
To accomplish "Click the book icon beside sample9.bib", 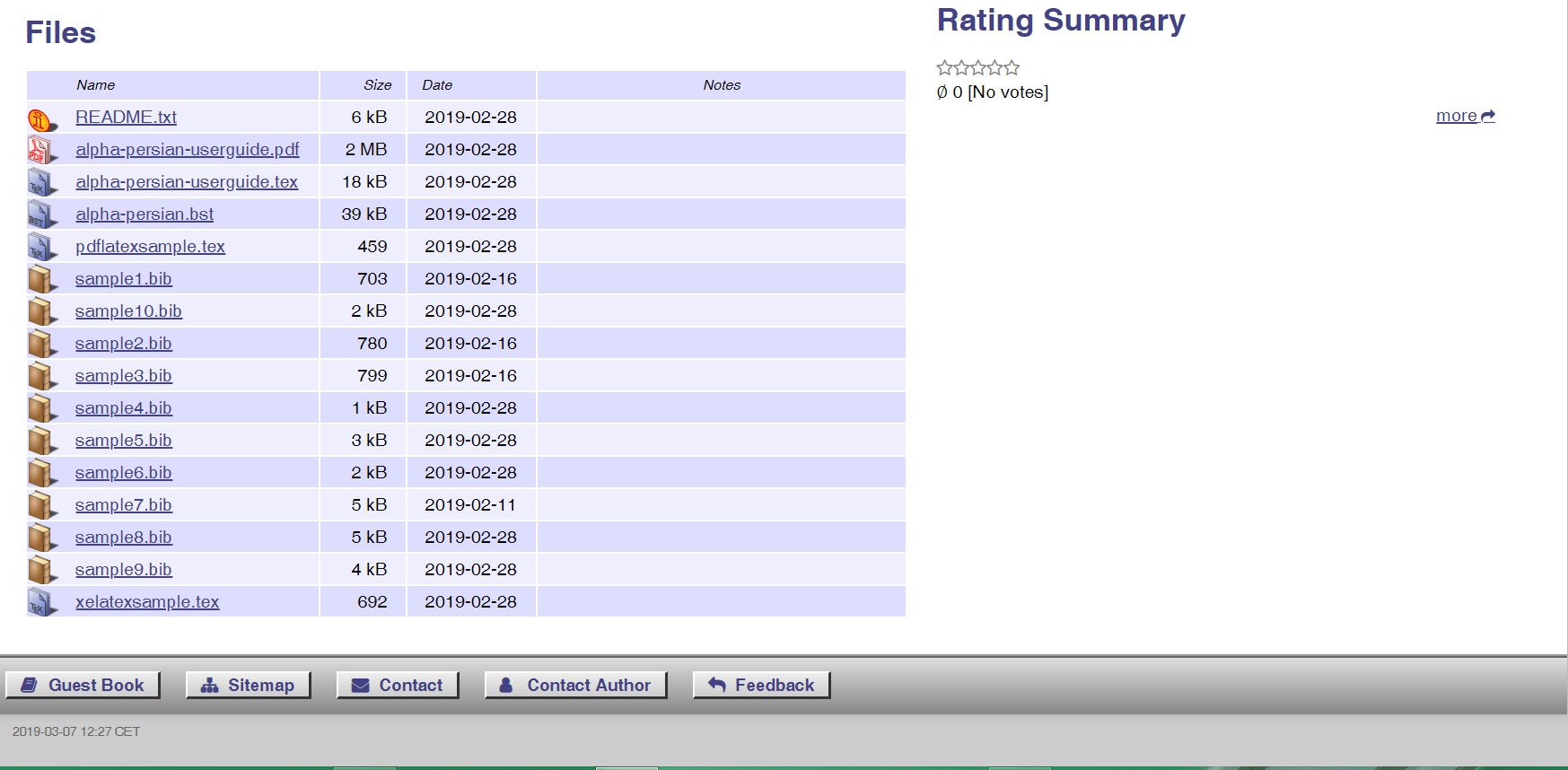I will click(x=40, y=570).
